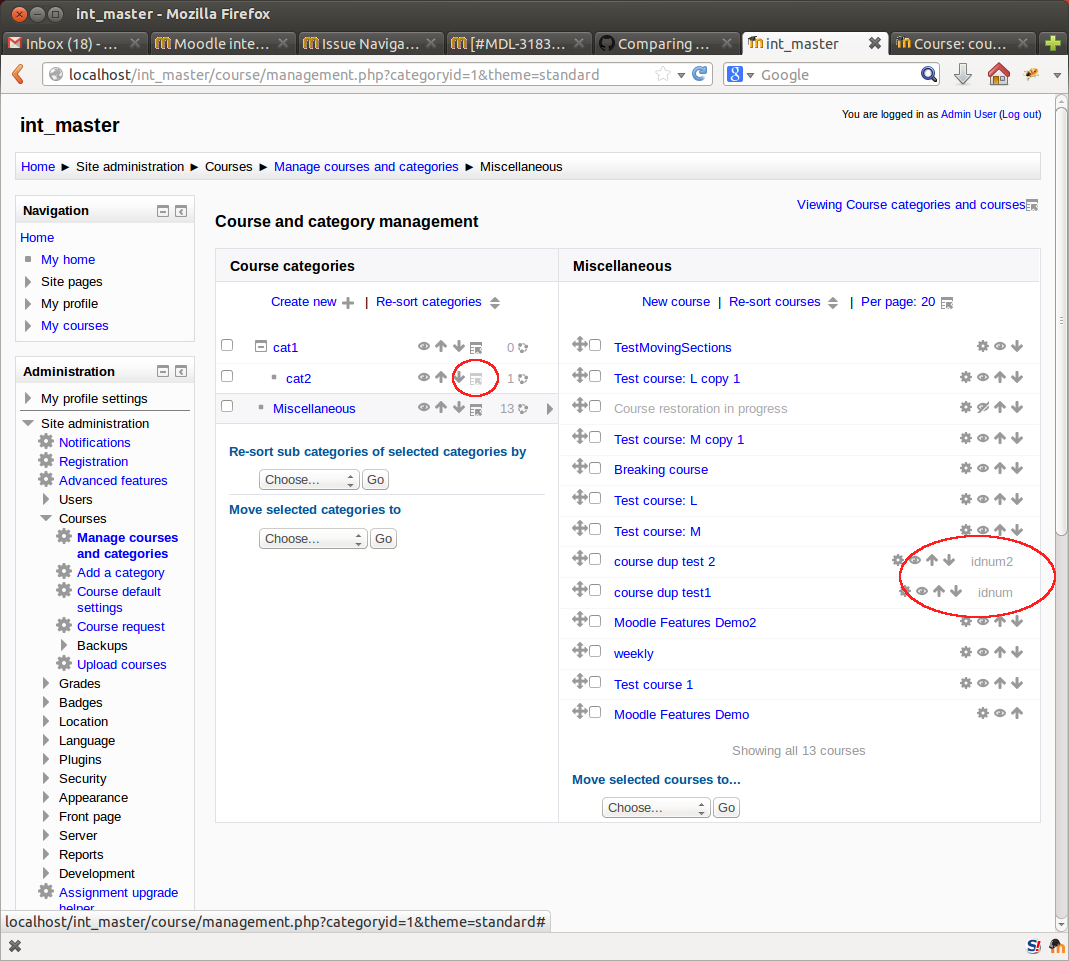Move Moodle Features Demo course up
This screenshot has width=1069, height=961.
(1017, 713)
